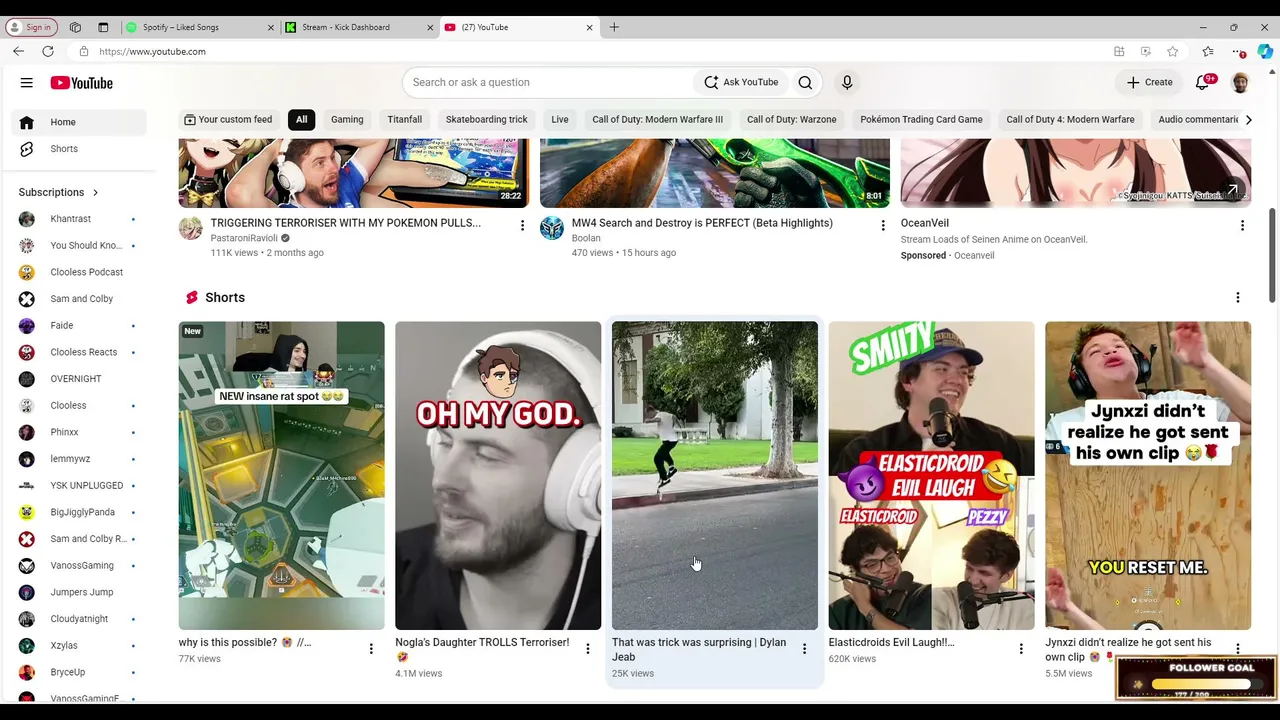Open options for 'why is this possible' short
The image size is (1280, 720).
[x=371, y=649]
